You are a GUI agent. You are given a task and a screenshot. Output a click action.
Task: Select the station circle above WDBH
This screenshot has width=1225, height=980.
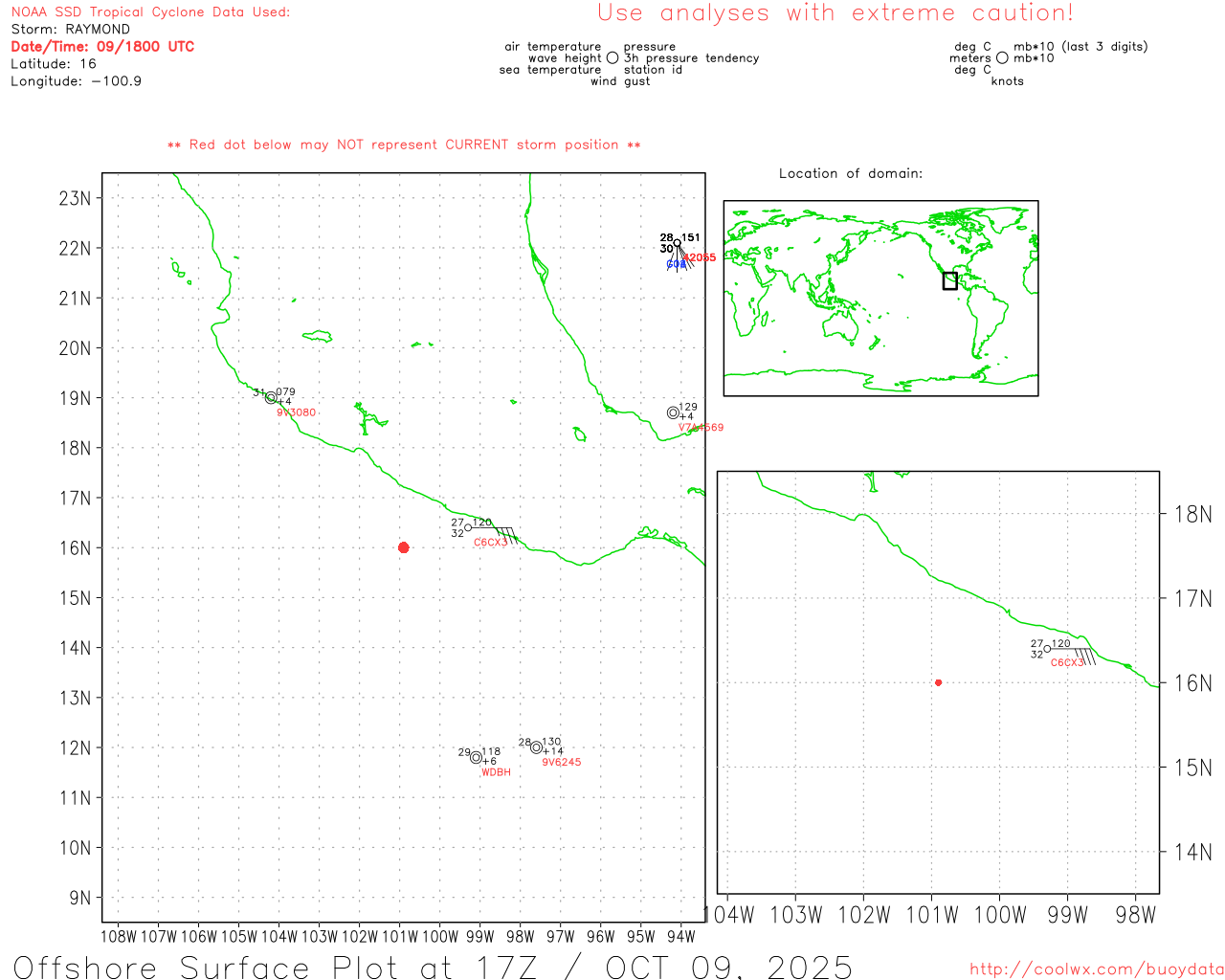coord(476,757)
